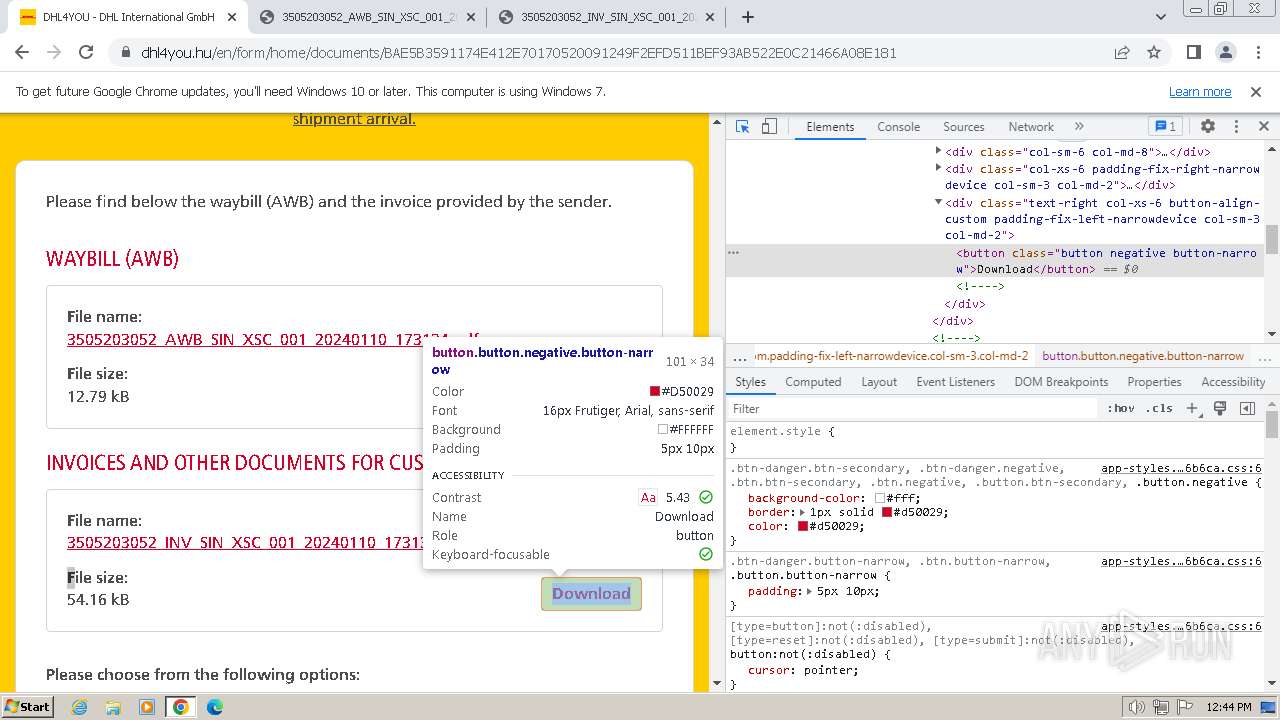This screenshot has width=1280, height=720.
Task: Switch to Layout pane tab
Action: [x=879, y=382]
